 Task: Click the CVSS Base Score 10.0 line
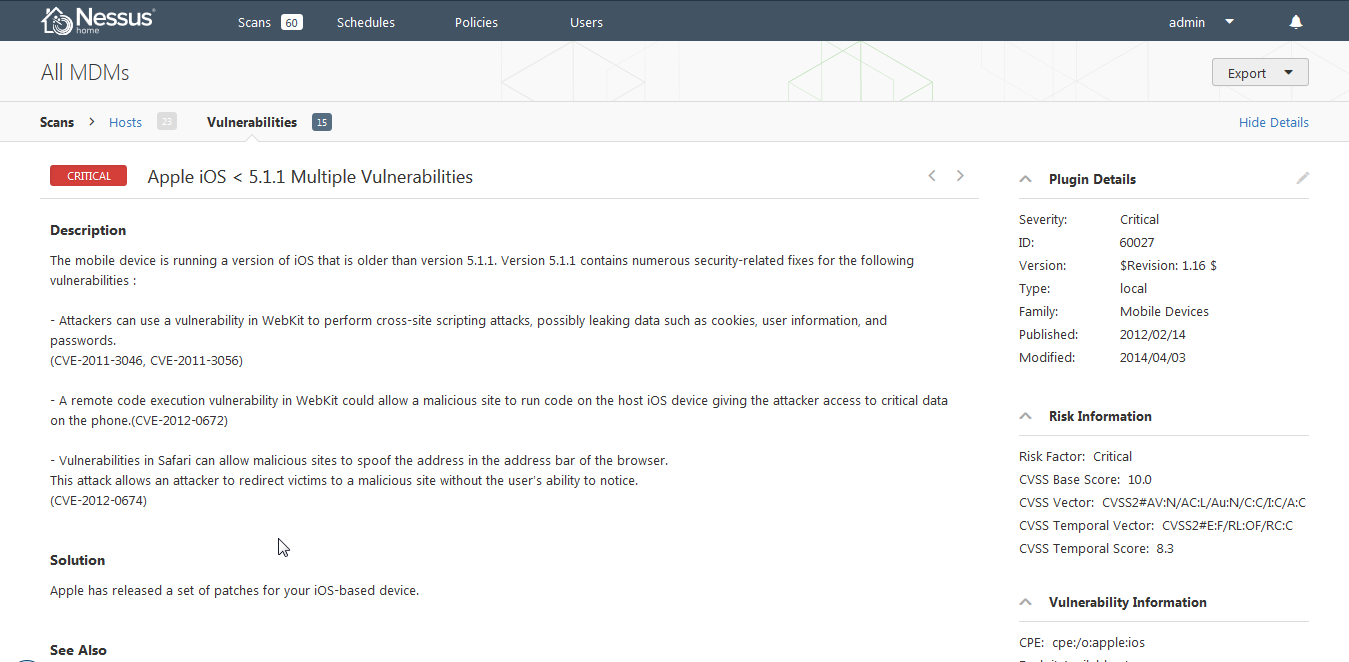click(x=1085, y=479)
